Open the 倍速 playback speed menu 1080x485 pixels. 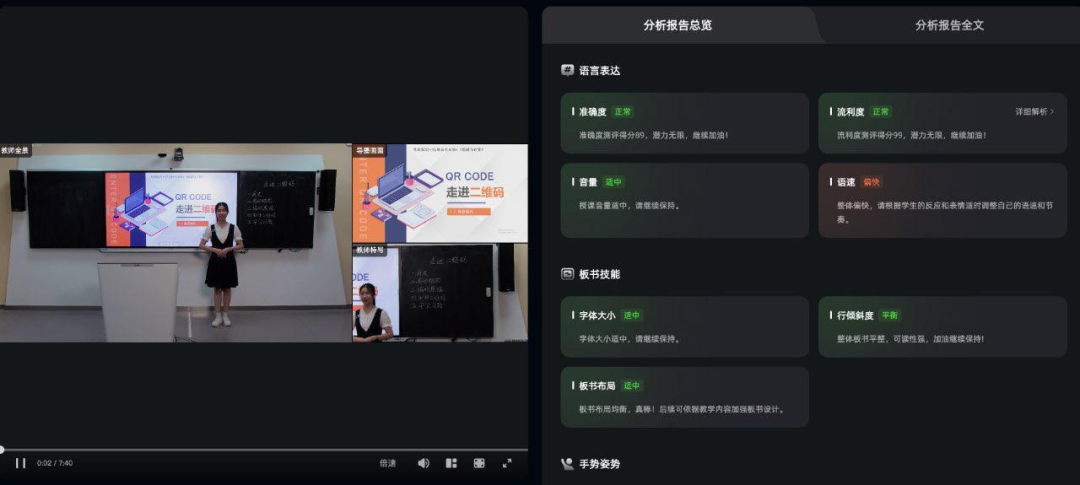coord(388,463)
